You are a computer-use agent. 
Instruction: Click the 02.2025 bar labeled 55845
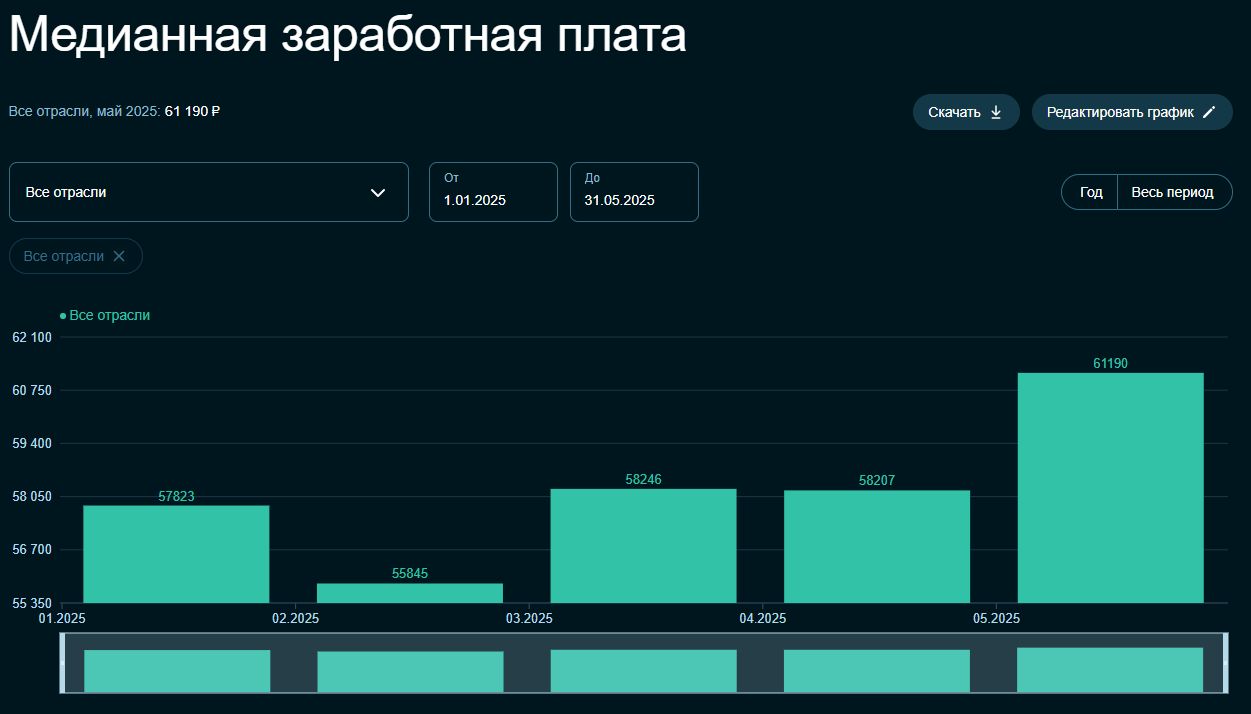[410, 593]
